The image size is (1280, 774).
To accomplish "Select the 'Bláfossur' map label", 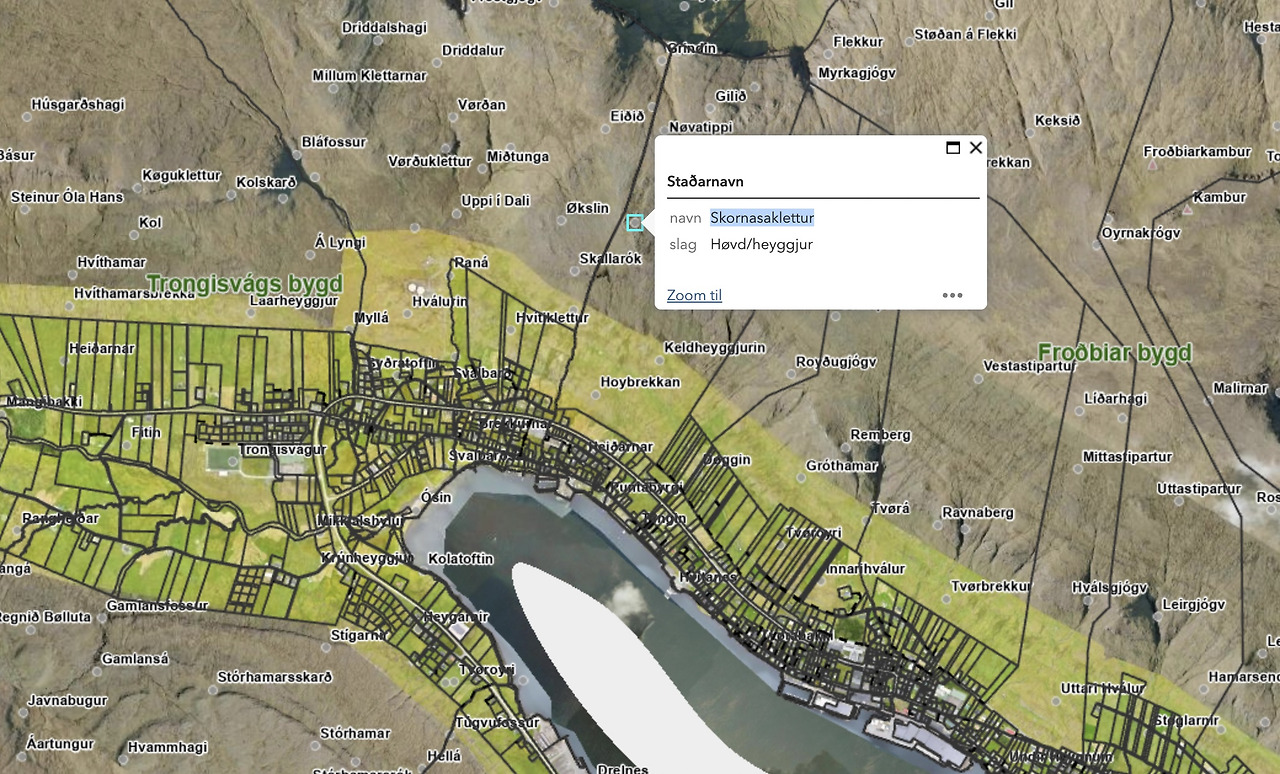I will pyautogui.click(x=334, y=142).
